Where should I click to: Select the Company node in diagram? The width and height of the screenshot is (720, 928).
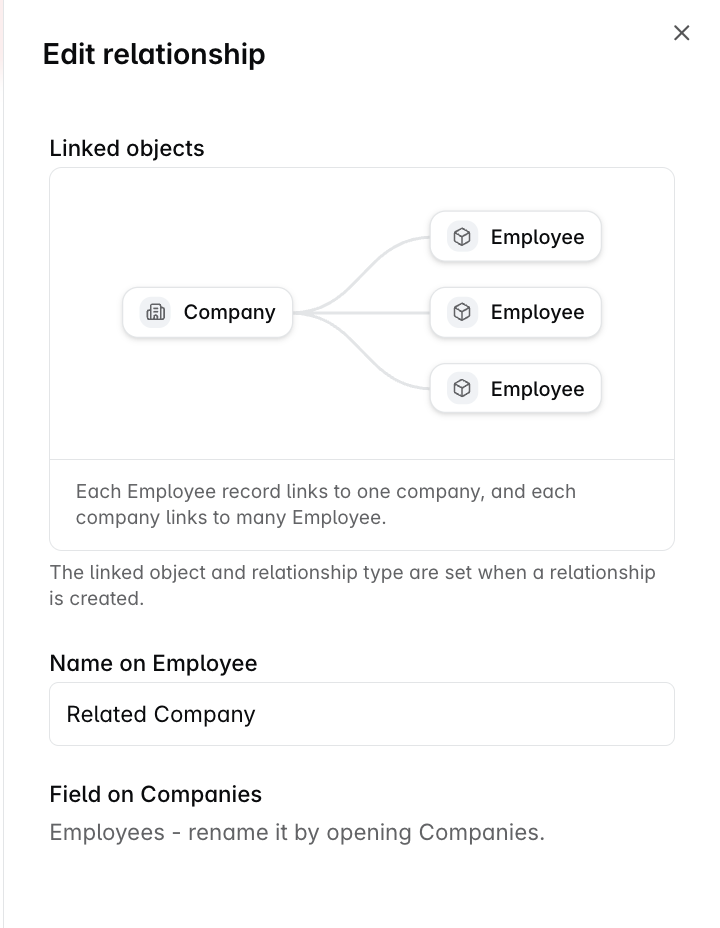208,312
